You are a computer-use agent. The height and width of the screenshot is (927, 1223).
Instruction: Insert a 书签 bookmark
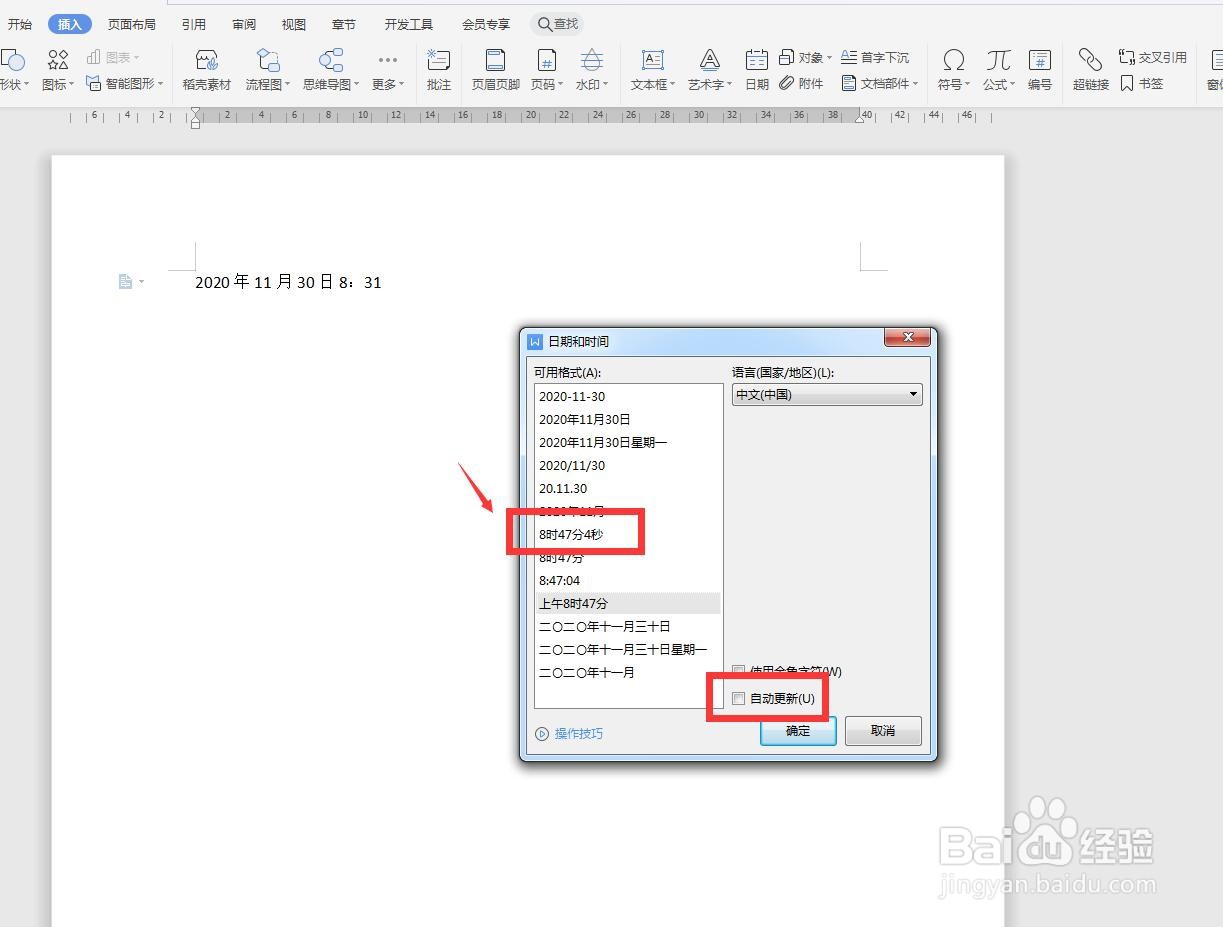pos(1142,84)
